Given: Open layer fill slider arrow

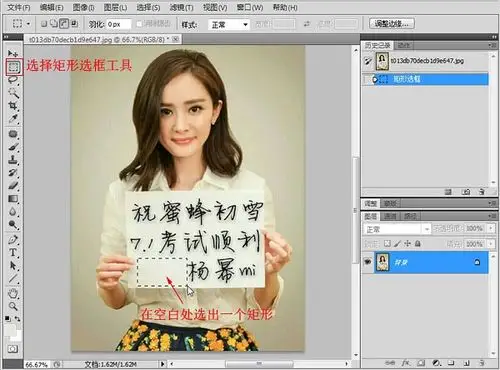Looking at the screenshot, I should click(x=491, y=244).
